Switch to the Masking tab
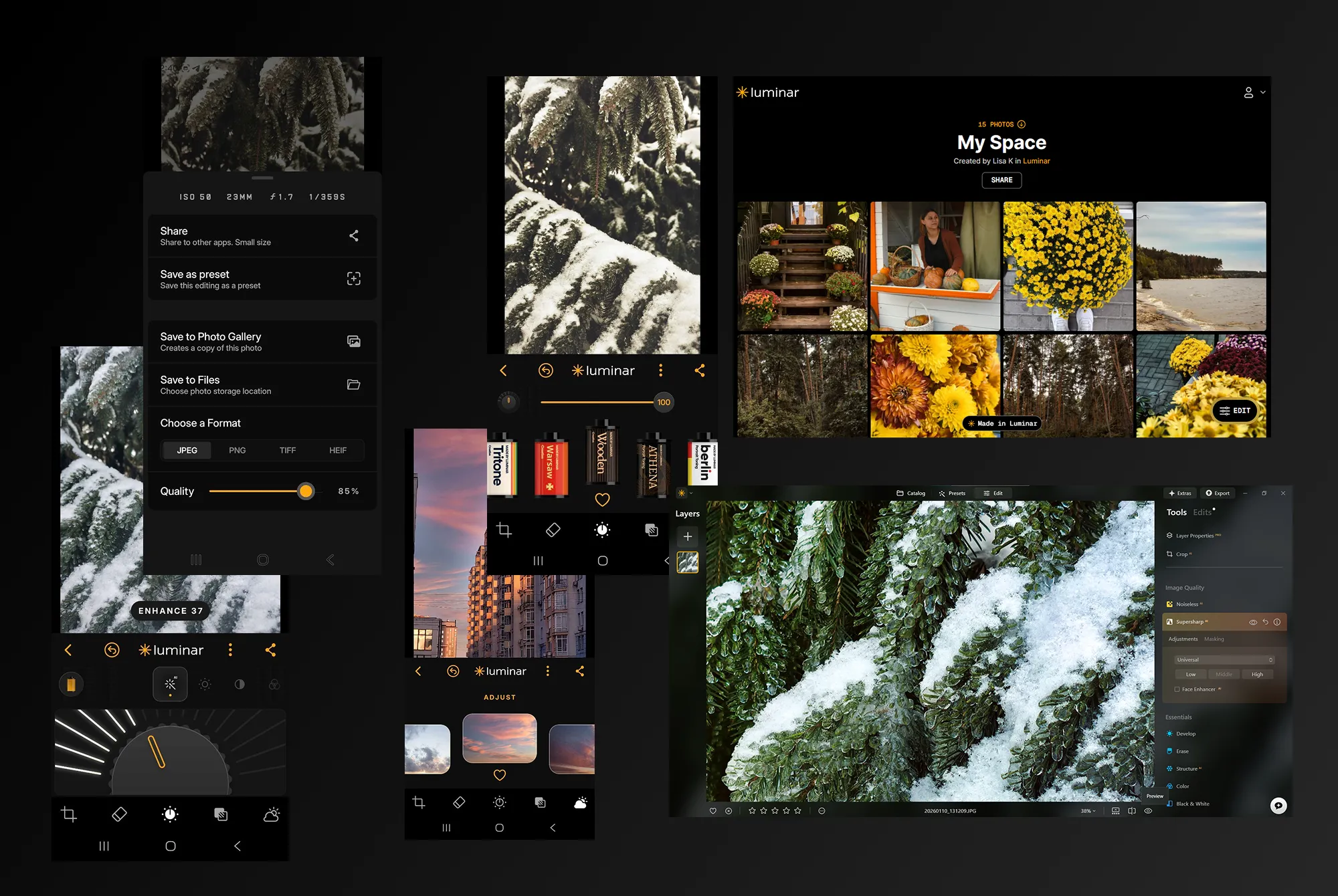 coord(1214,639)
